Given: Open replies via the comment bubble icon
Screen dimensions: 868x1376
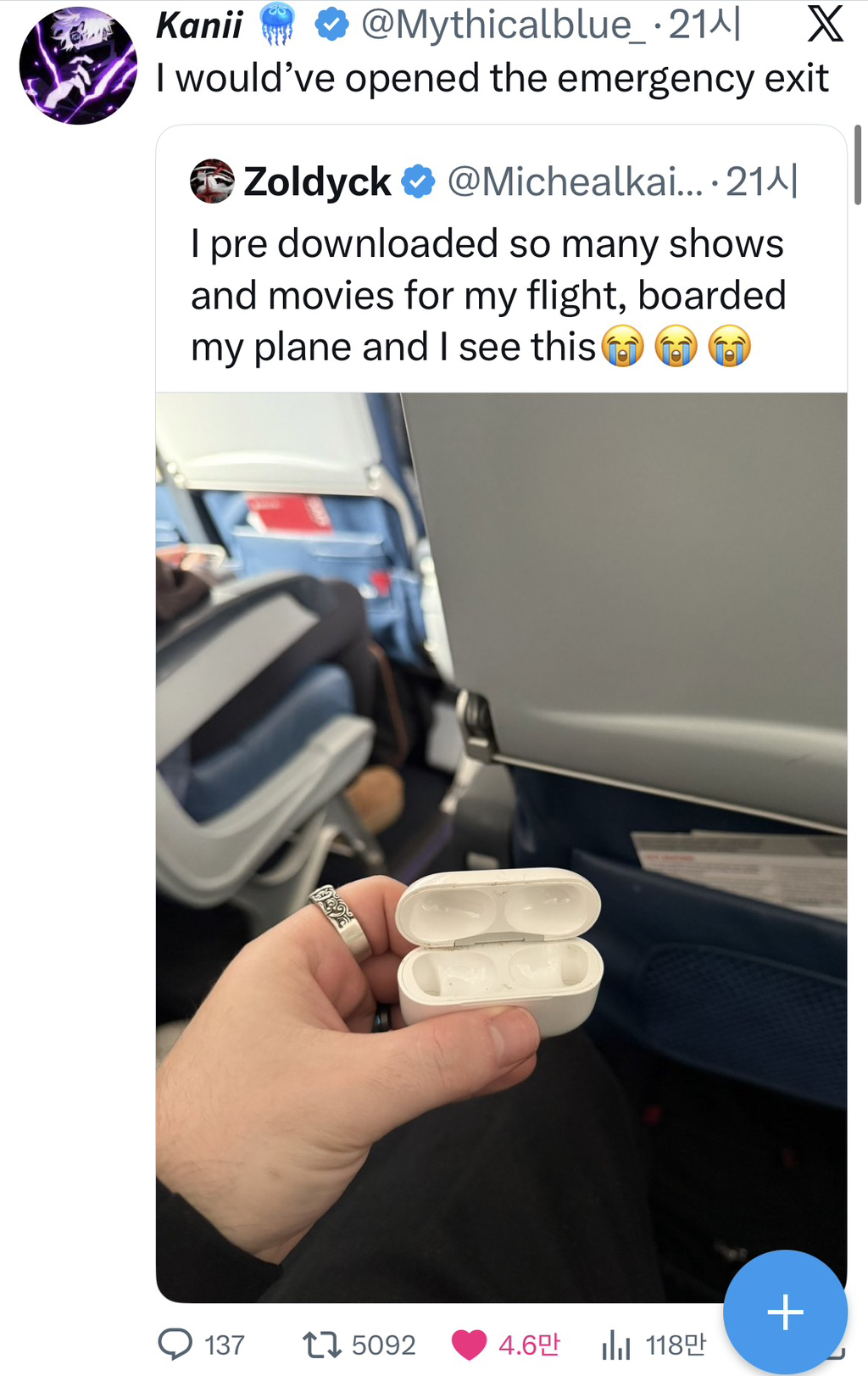Looking at the screenshot, I should click(175, 1344).
